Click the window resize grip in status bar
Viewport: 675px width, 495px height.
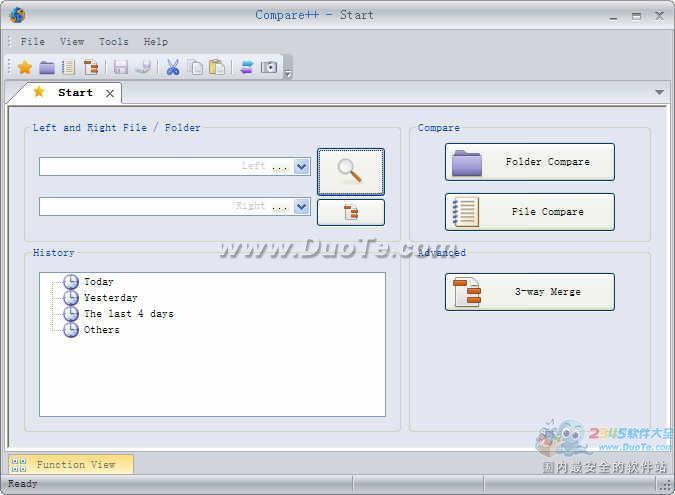tap(666, 486)
